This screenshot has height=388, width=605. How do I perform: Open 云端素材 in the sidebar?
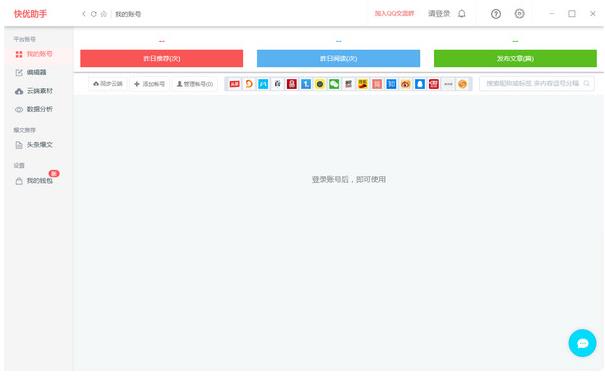[39, 91]
